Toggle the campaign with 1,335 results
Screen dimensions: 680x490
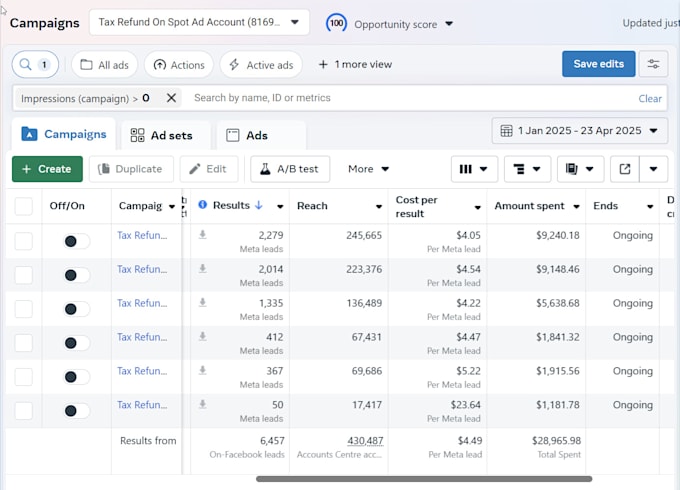click(x=76, y=309)
